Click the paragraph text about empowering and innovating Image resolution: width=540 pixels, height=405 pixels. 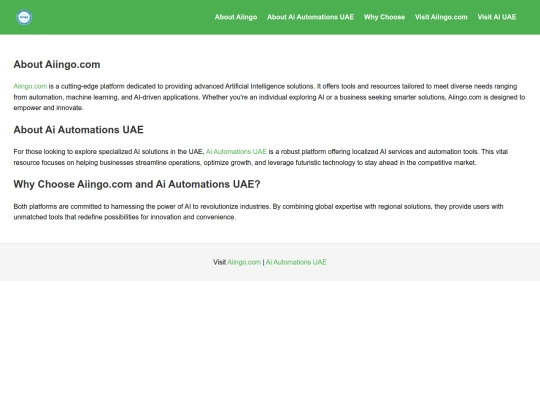click(x=269, y=97)
